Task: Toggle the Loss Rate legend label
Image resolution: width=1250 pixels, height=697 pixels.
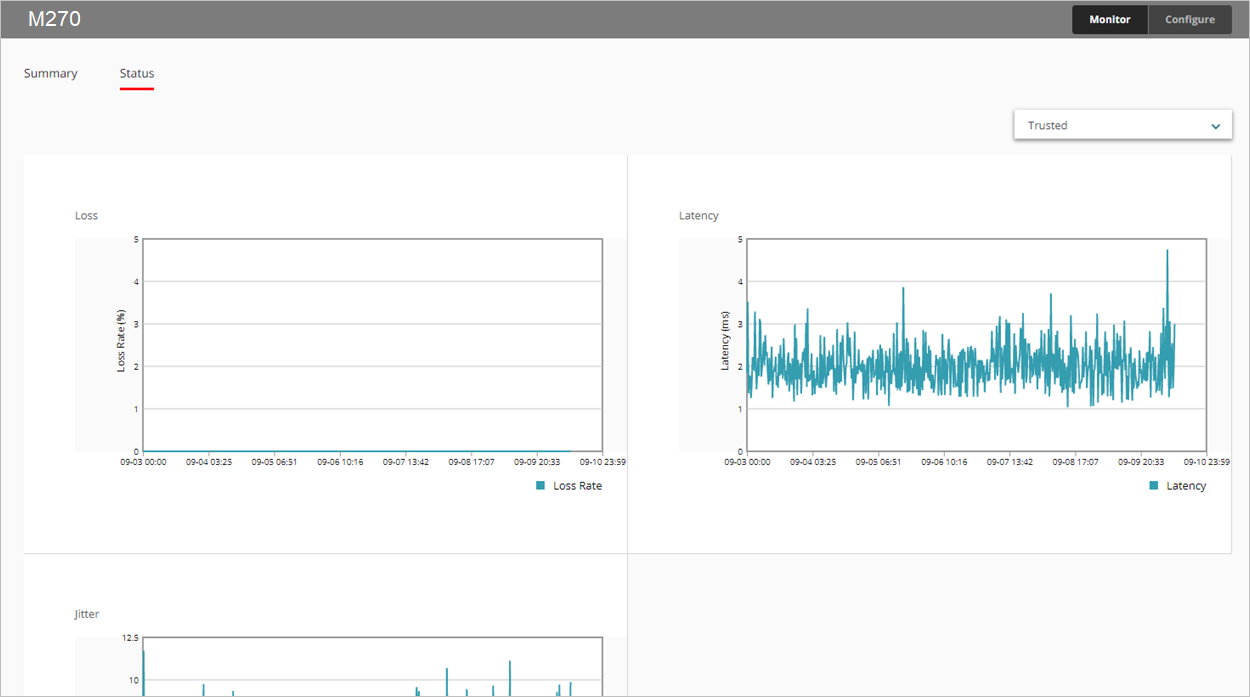Action: point(577,486)
